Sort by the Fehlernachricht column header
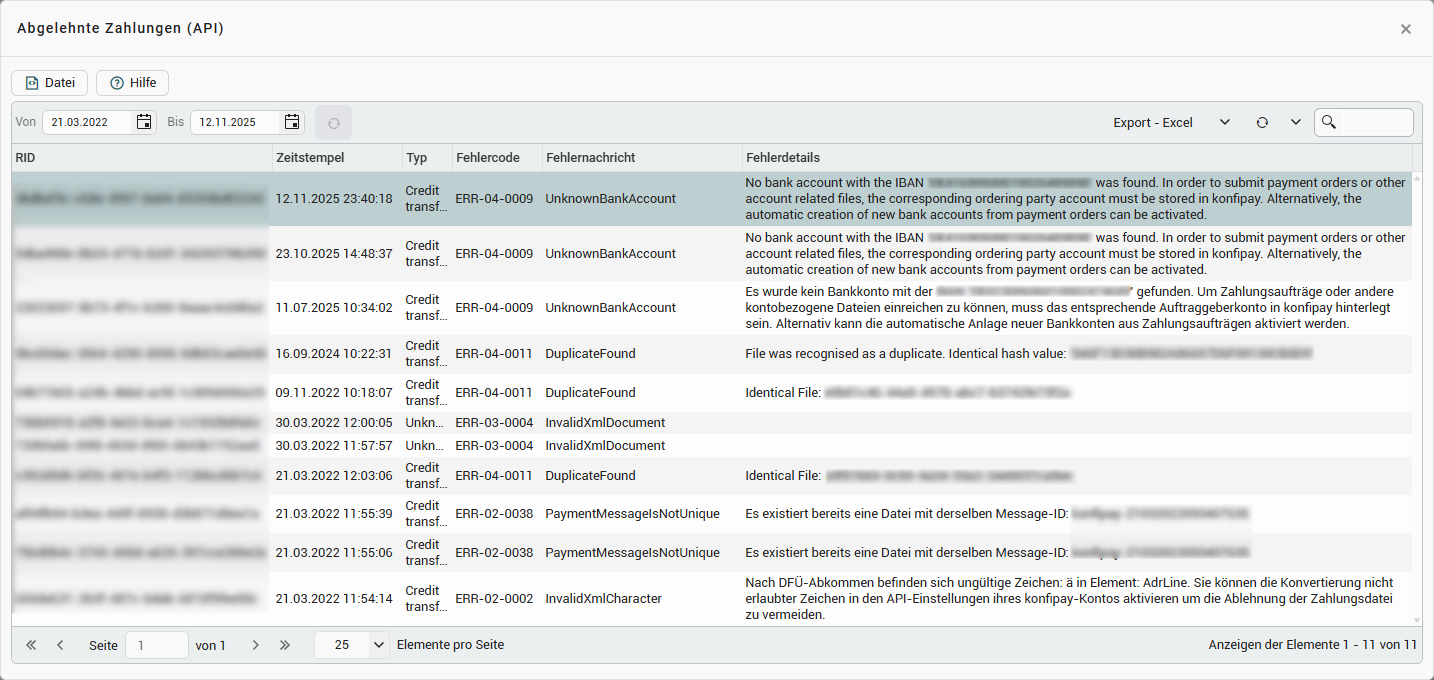The image size is (1434, 680). point(642,158)
